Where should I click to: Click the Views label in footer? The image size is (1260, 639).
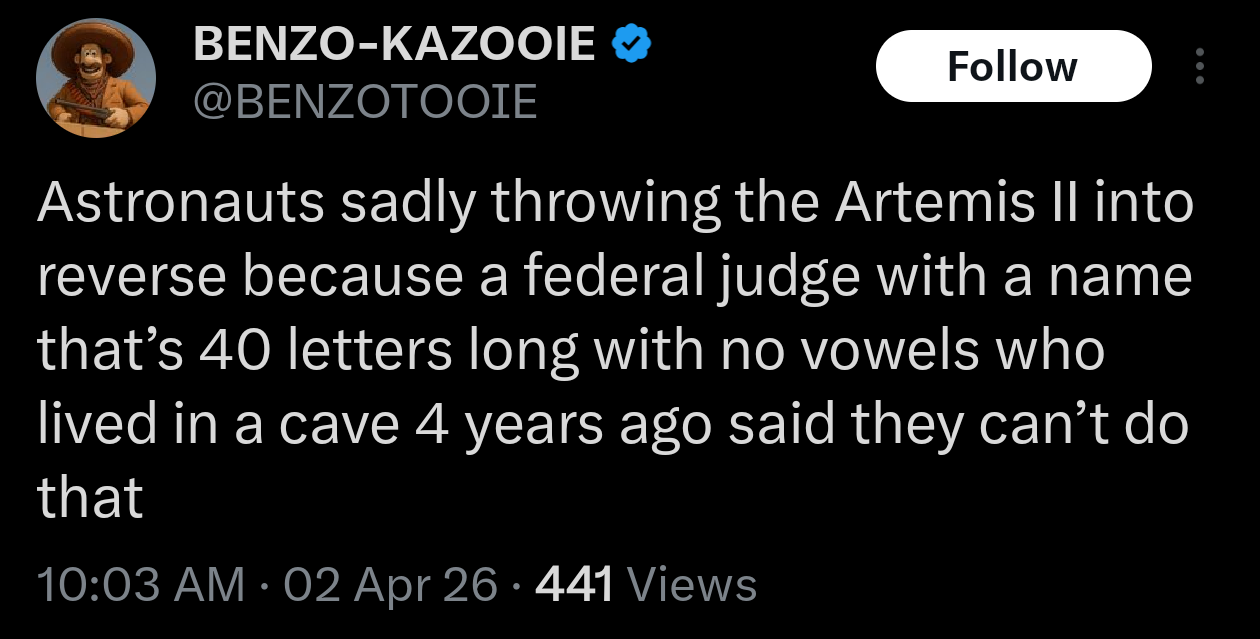696,585
